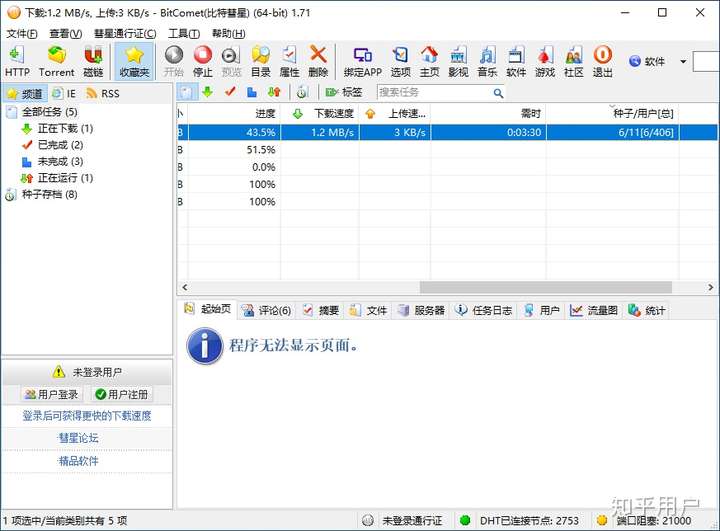Open the 评论(6) tab
720x531 pixels.
tap(267, 311)
